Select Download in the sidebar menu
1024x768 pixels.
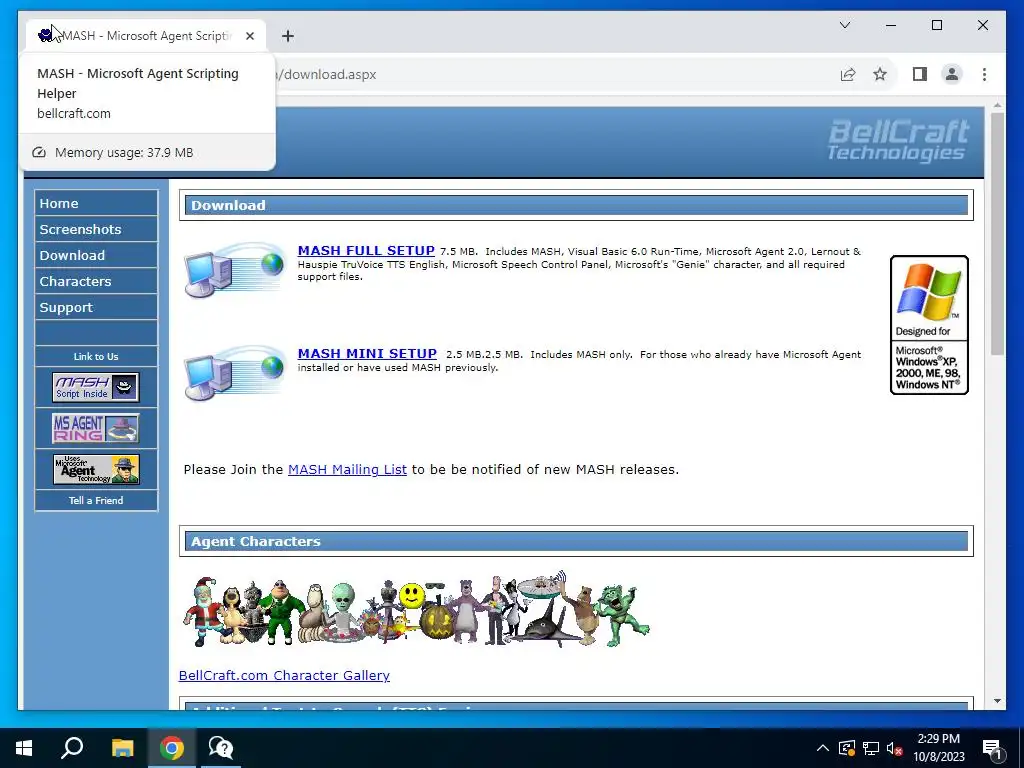[96, 255]
